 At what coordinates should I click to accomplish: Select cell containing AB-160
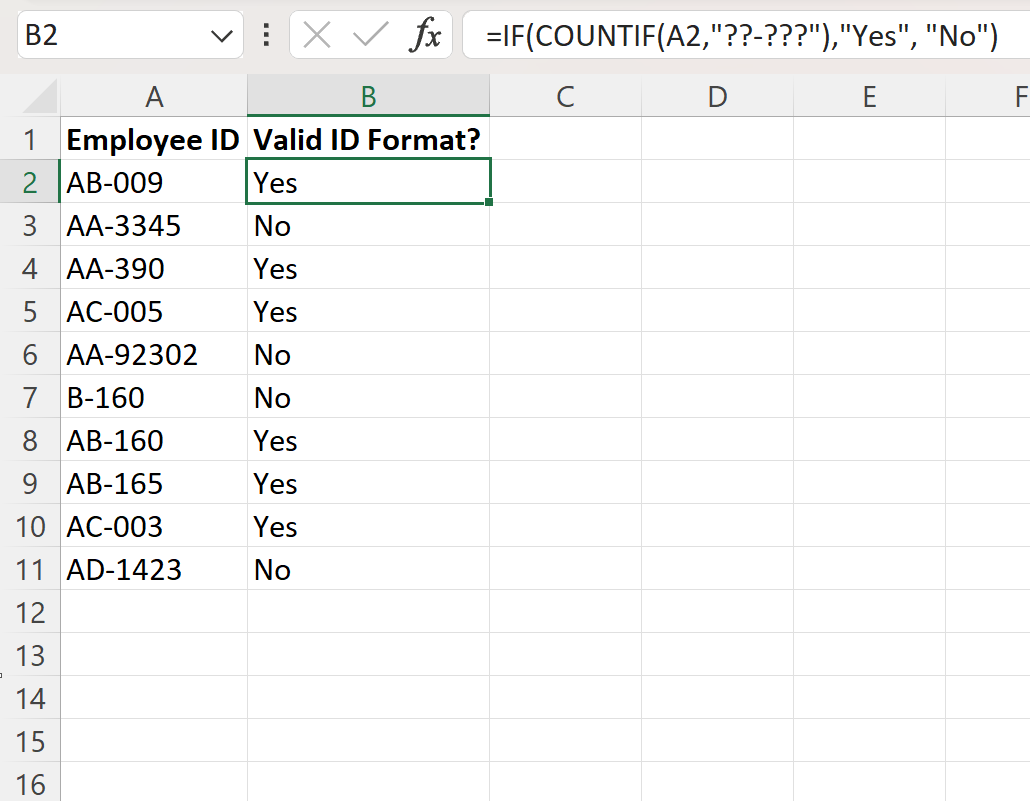(x=154, y=440)
